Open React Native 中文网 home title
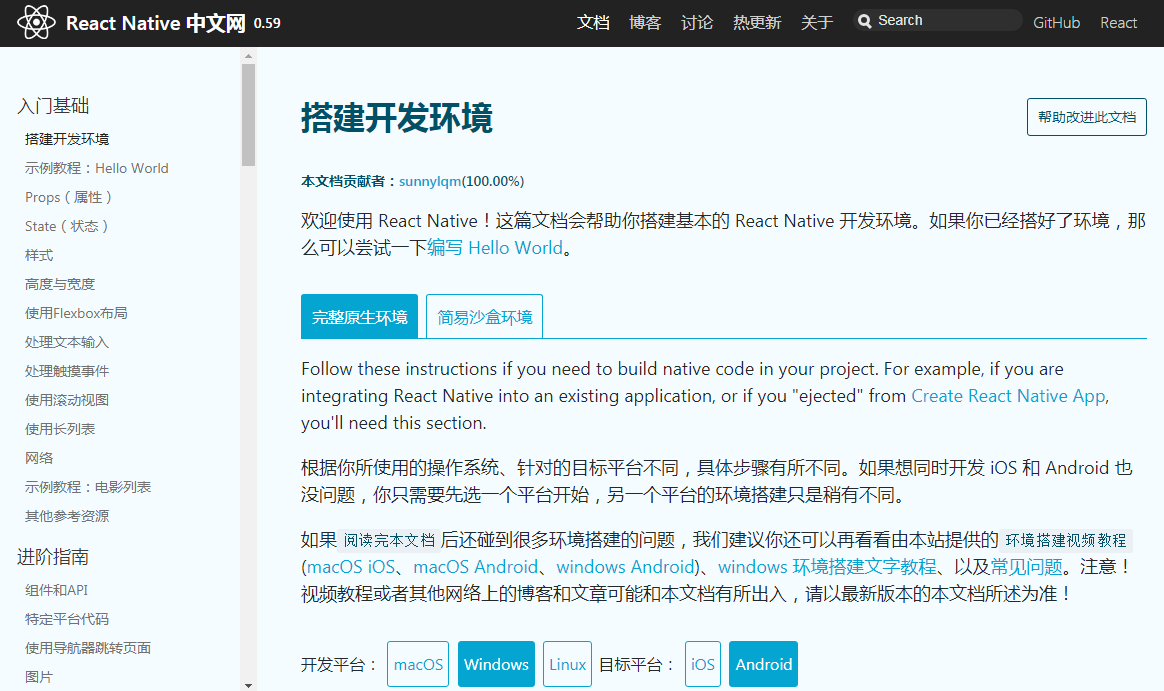1164x691 pixels. [x=155, y=23]
